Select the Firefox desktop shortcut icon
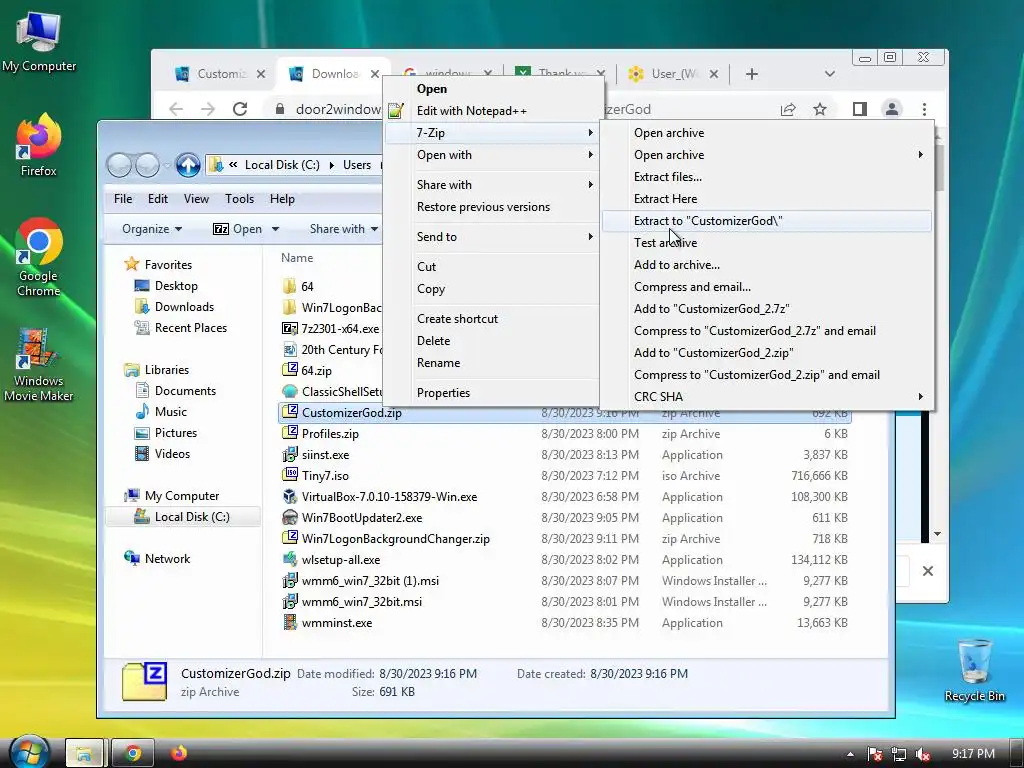Screen dimensions: 1024x768 [x=39, y=145]
